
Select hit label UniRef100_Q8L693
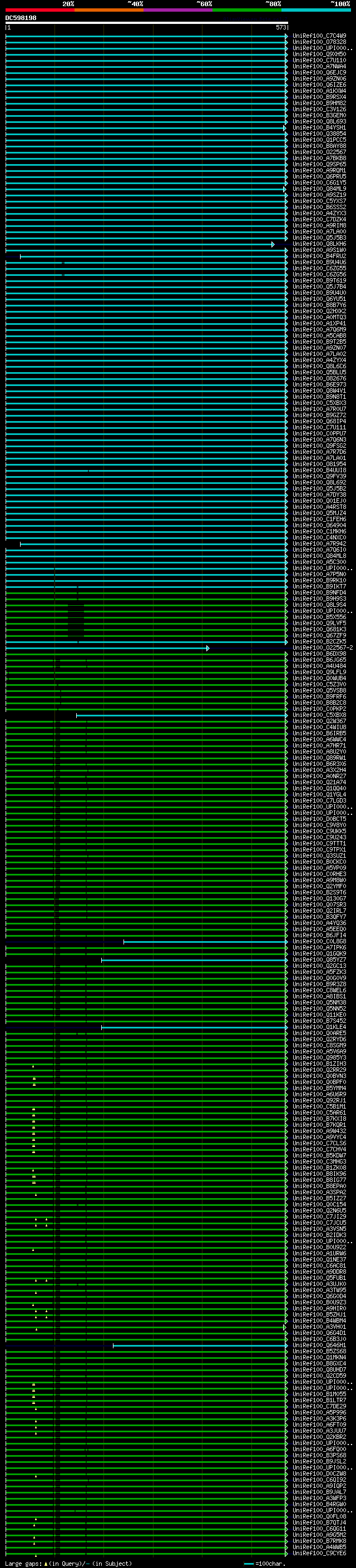(319, 121)
